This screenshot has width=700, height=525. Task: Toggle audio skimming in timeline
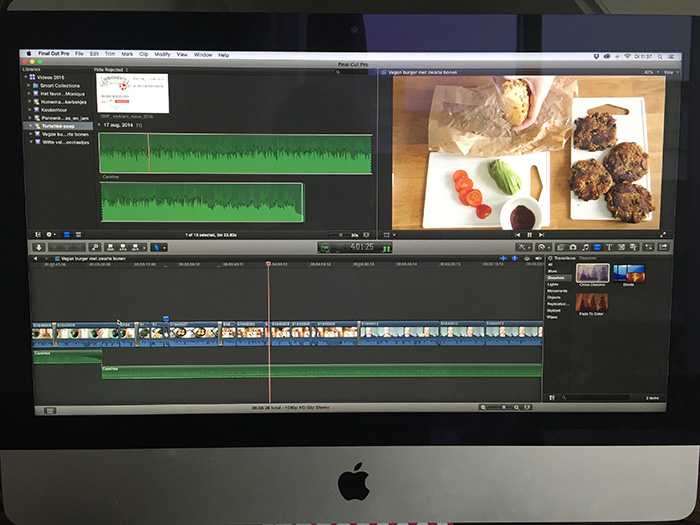515,258
